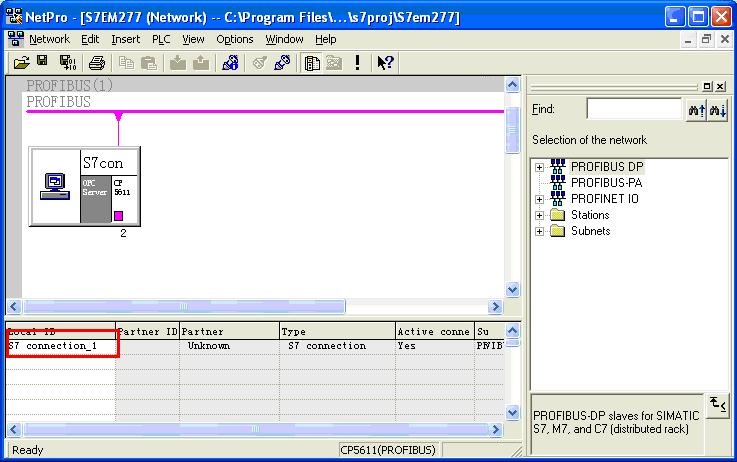Dock or undock the catalog panel
This screenshot has height=462, width=737.
707,86
